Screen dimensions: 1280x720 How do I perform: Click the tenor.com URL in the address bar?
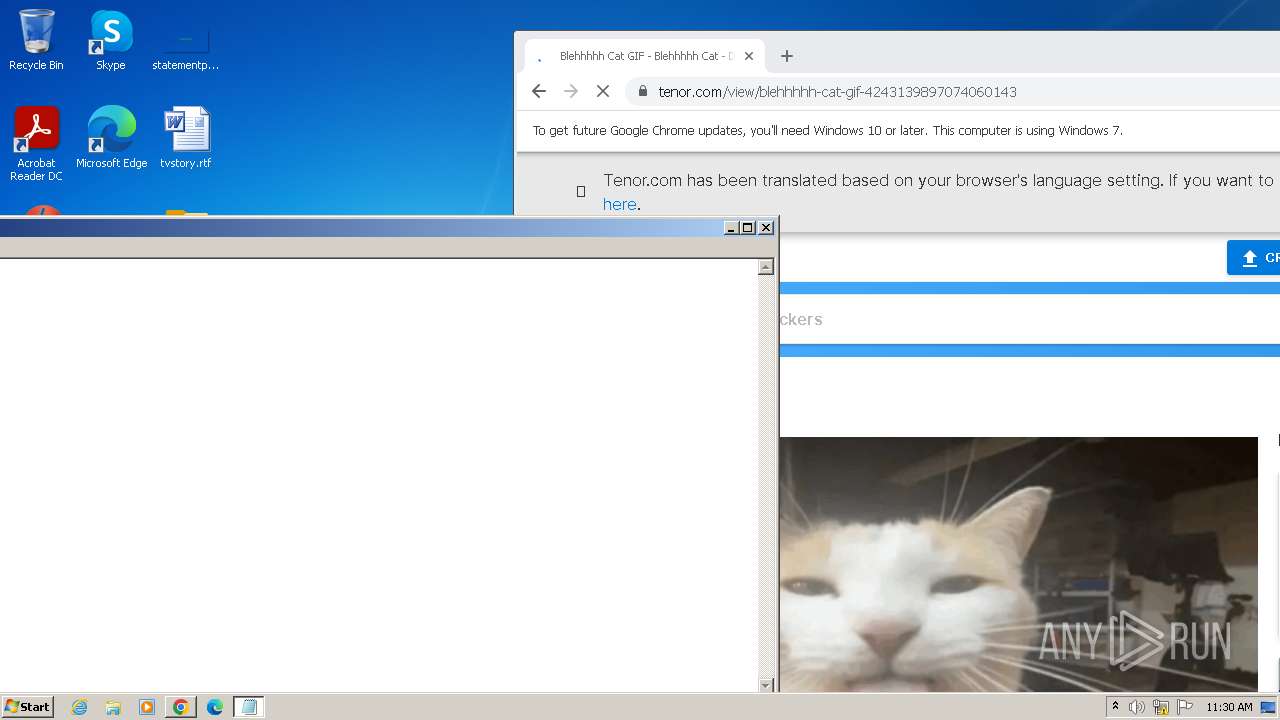(x=837, y=91)
